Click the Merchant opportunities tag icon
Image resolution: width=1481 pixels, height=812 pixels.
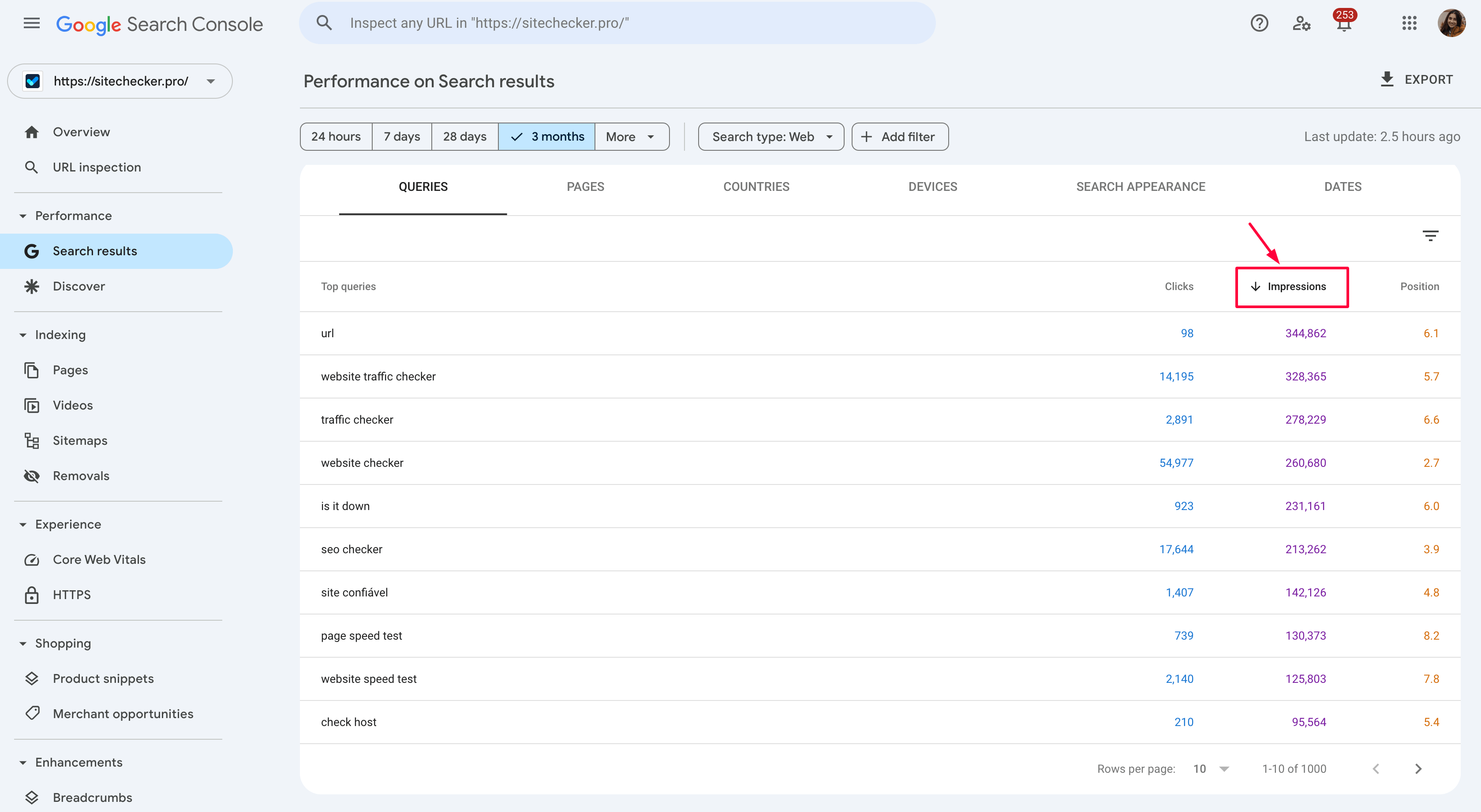click(33, 713)
